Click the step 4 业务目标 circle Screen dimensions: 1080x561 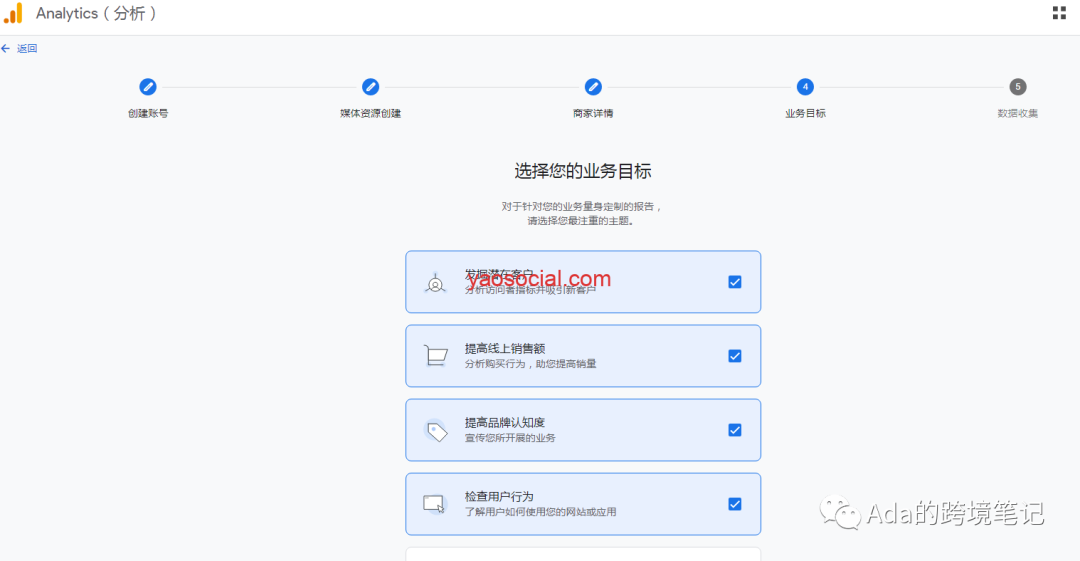(x=805, y=87)
